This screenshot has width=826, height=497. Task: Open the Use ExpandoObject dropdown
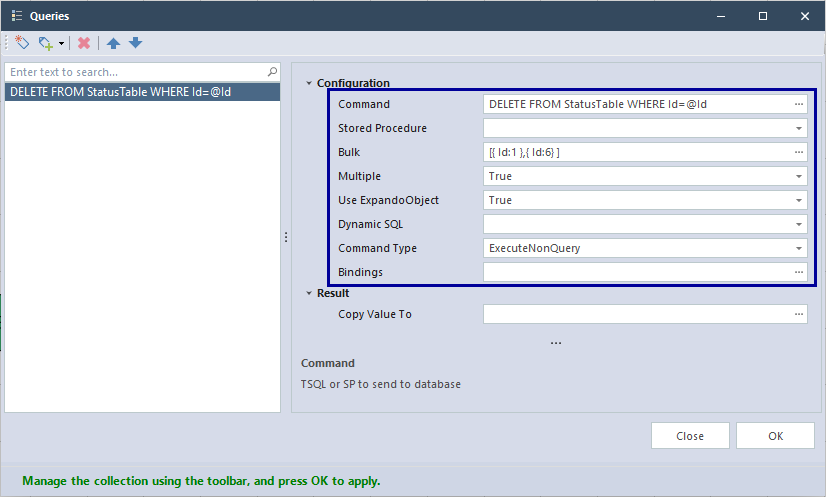coord(799,200)
